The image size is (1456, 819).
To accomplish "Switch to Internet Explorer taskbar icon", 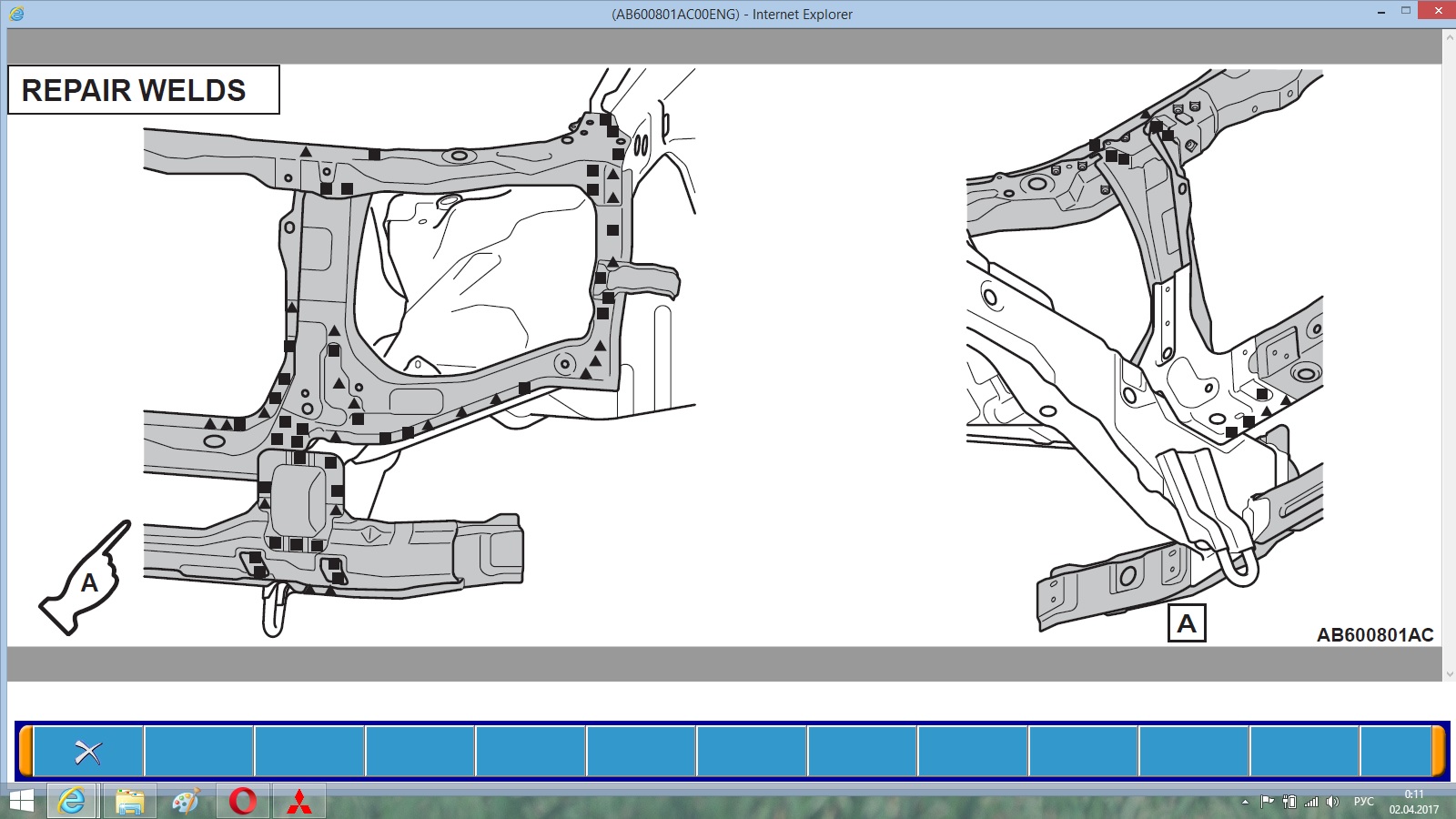I will point(72,802).
